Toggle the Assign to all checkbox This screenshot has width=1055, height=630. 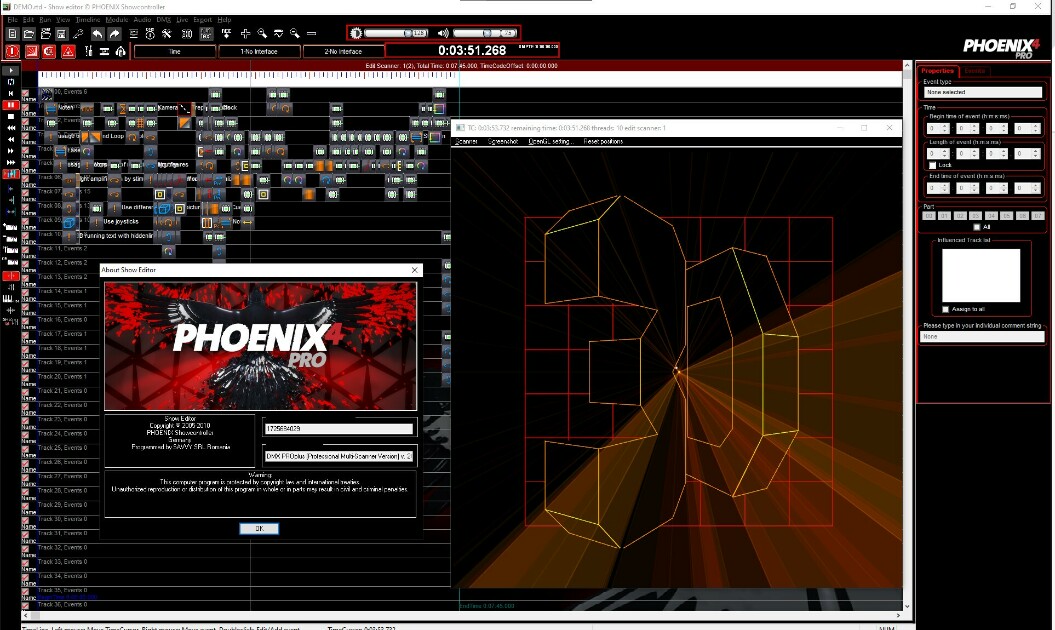pyautogui.click(x=946, y=310)
